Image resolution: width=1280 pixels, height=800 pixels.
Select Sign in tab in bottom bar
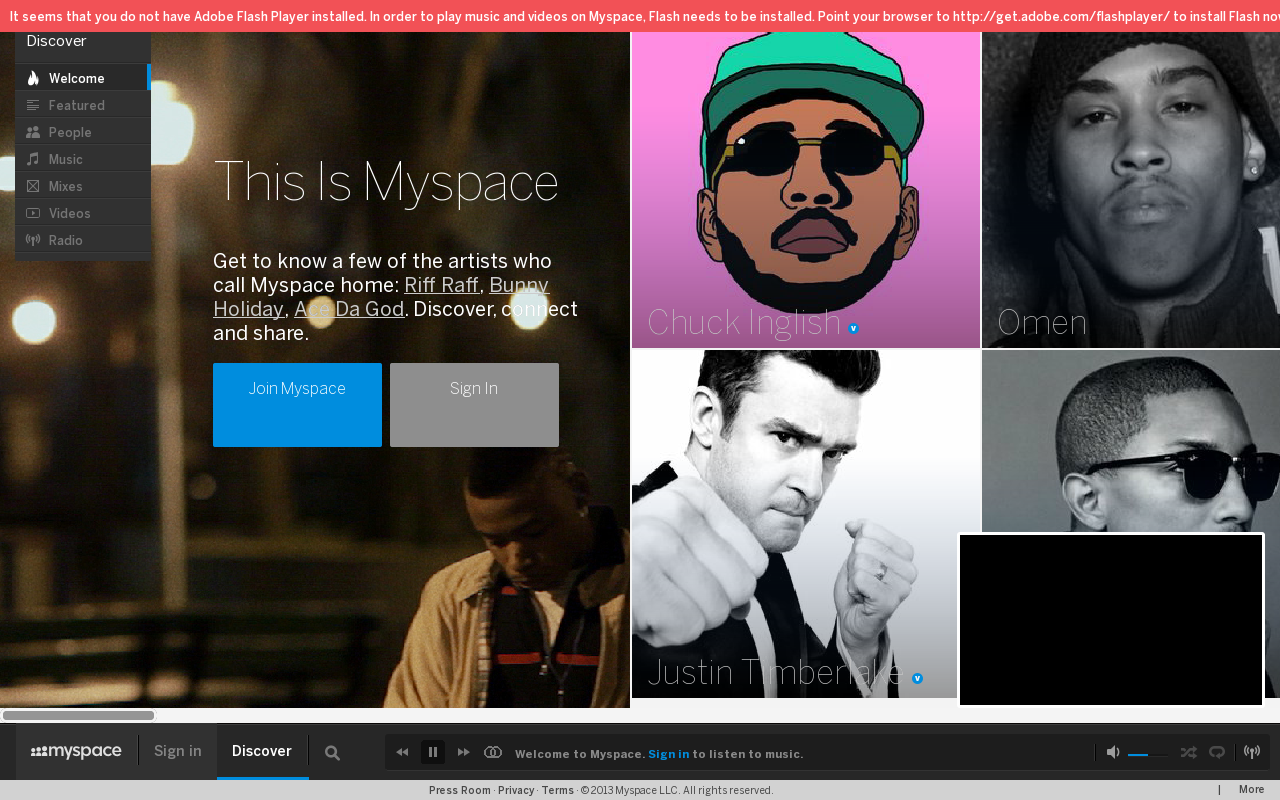pyautogui.click(x=178, y=751)
